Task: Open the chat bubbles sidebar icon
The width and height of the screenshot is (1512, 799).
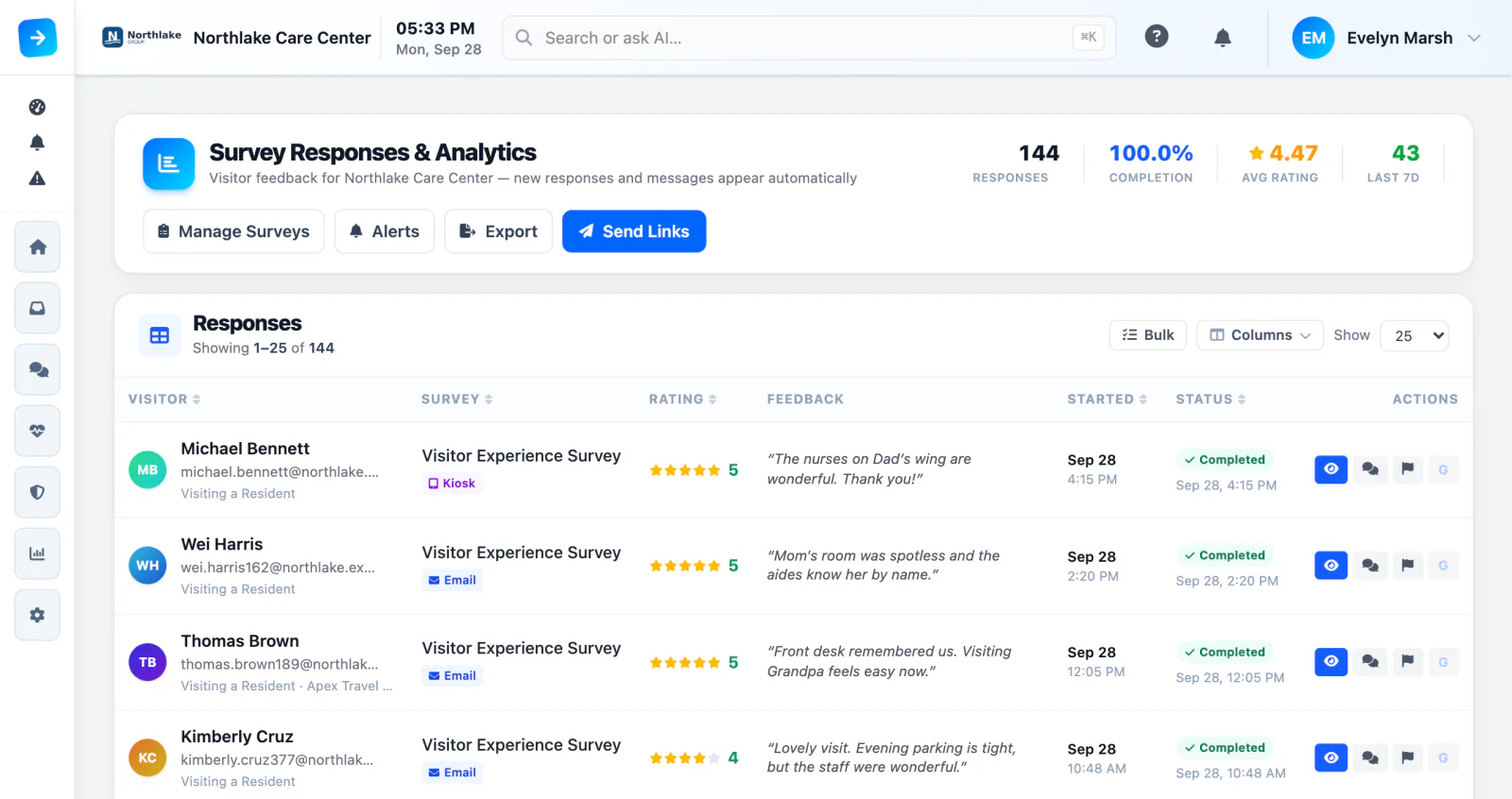Action: (x=37, y=369)
